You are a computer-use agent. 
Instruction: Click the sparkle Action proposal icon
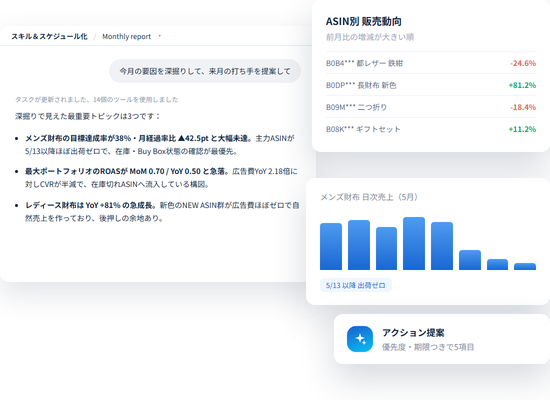pos(360,339)
